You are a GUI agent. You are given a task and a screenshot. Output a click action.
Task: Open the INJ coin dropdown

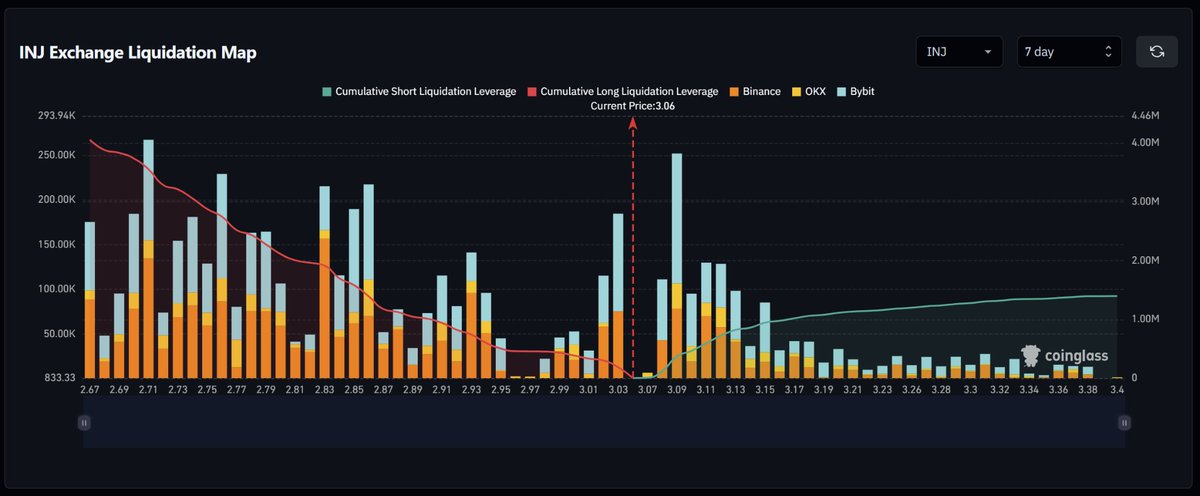pyautogui.click(x=959, y=52)
